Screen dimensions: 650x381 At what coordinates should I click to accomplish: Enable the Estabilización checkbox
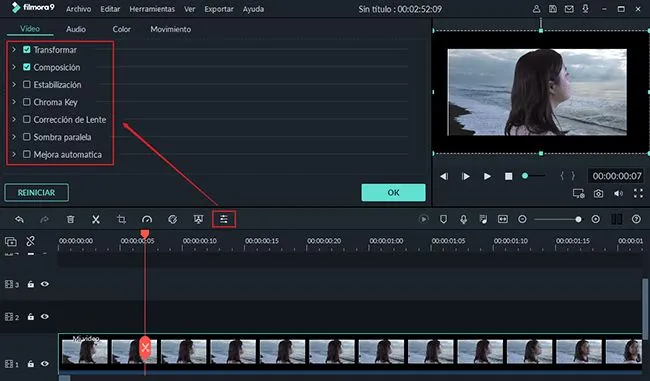(27, 85)
